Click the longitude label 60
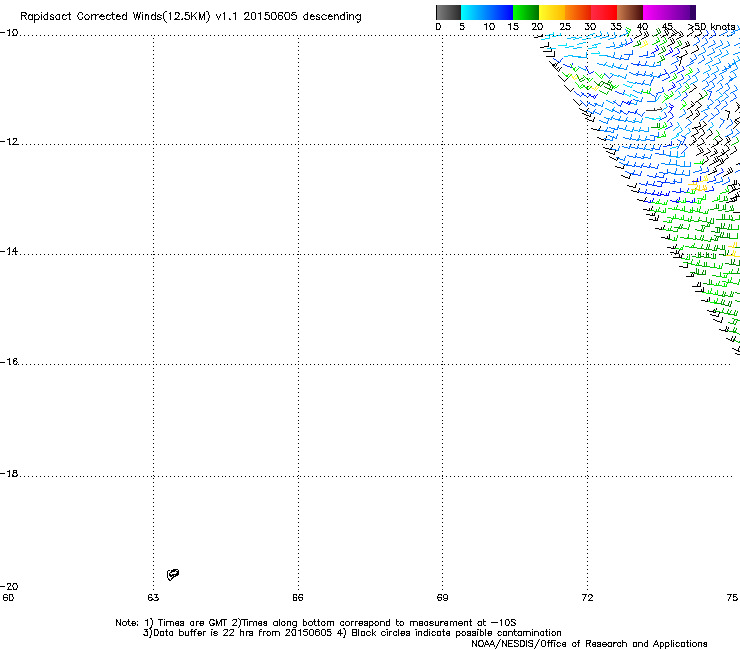The width and height of the screenshot is (740, 650). coord(8,598)
